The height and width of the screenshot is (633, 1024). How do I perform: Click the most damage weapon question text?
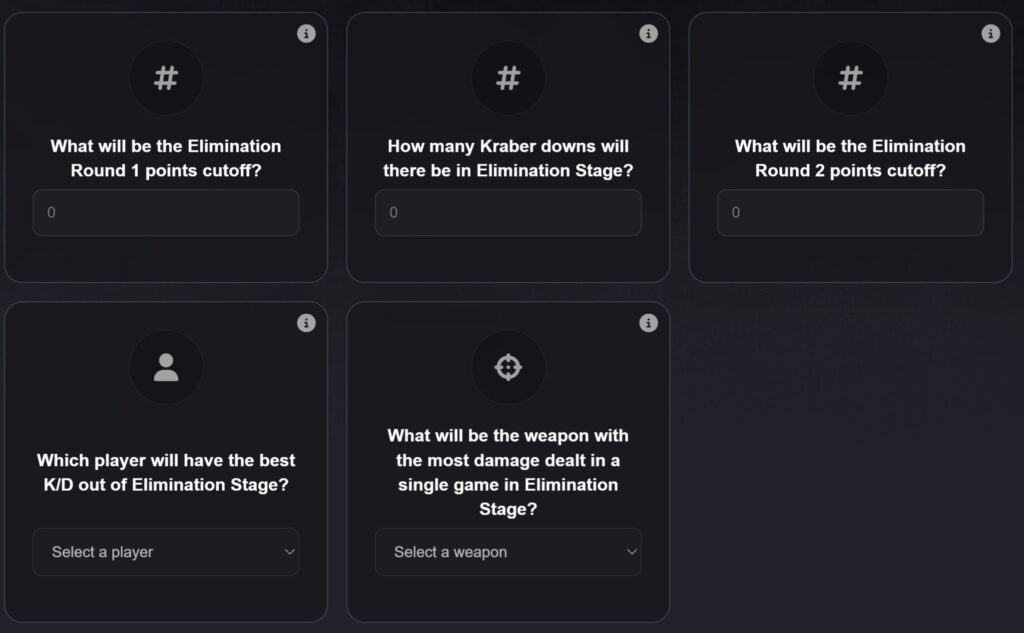[x=508, y=472]
